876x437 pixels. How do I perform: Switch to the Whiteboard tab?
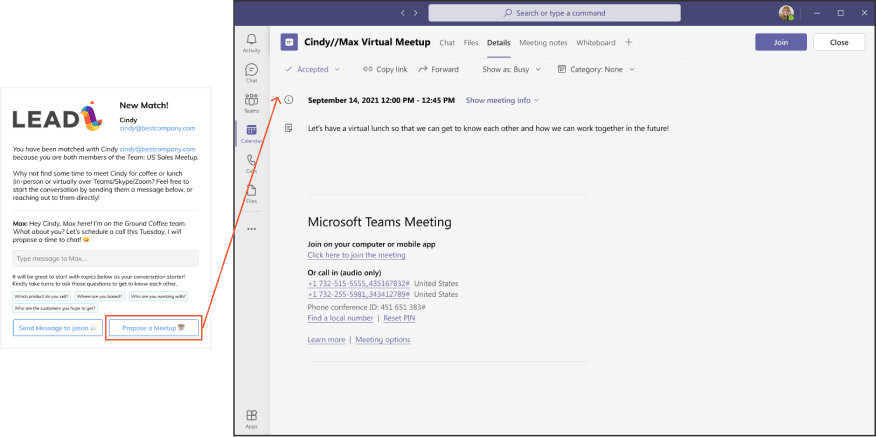(x=596, y=43)
